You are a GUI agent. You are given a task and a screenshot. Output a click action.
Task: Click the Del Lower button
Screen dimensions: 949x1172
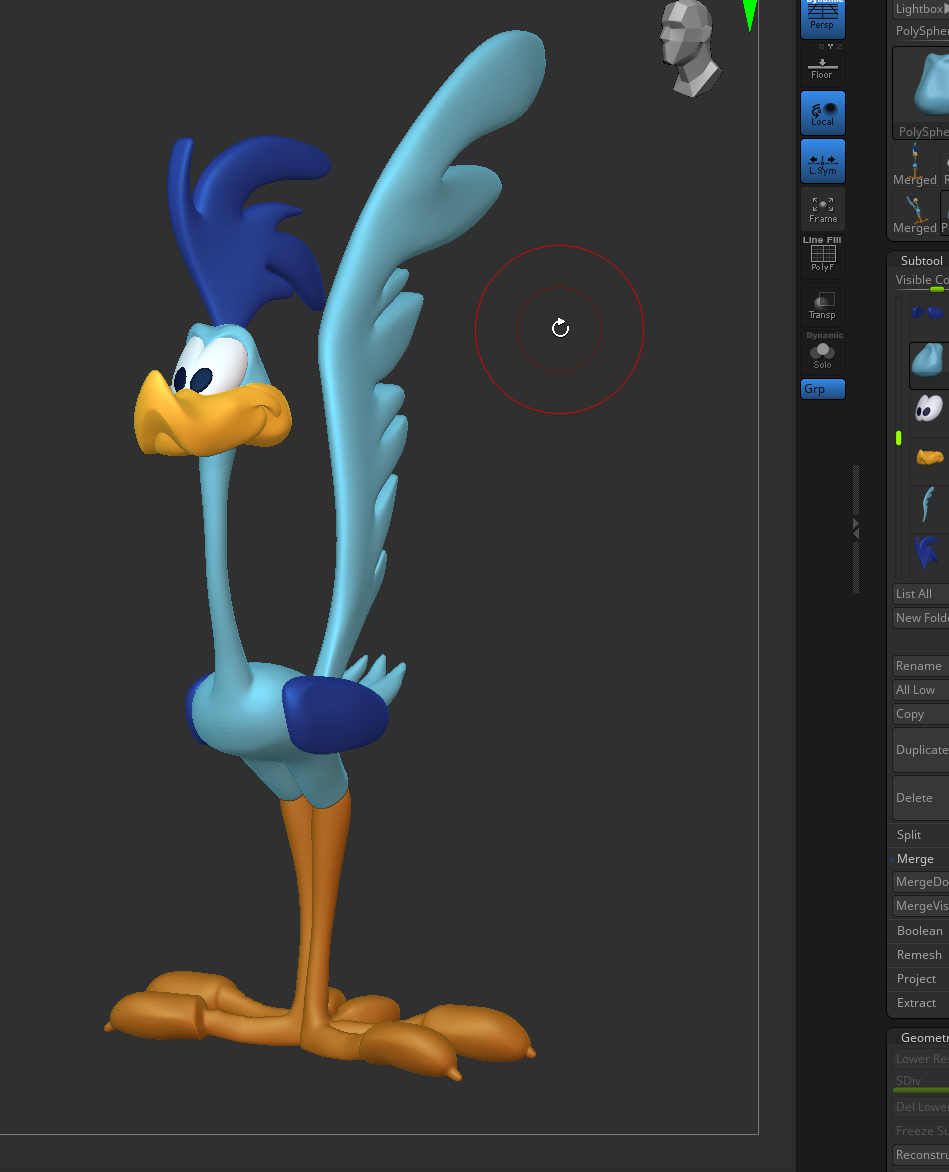tap(921, 1106)
